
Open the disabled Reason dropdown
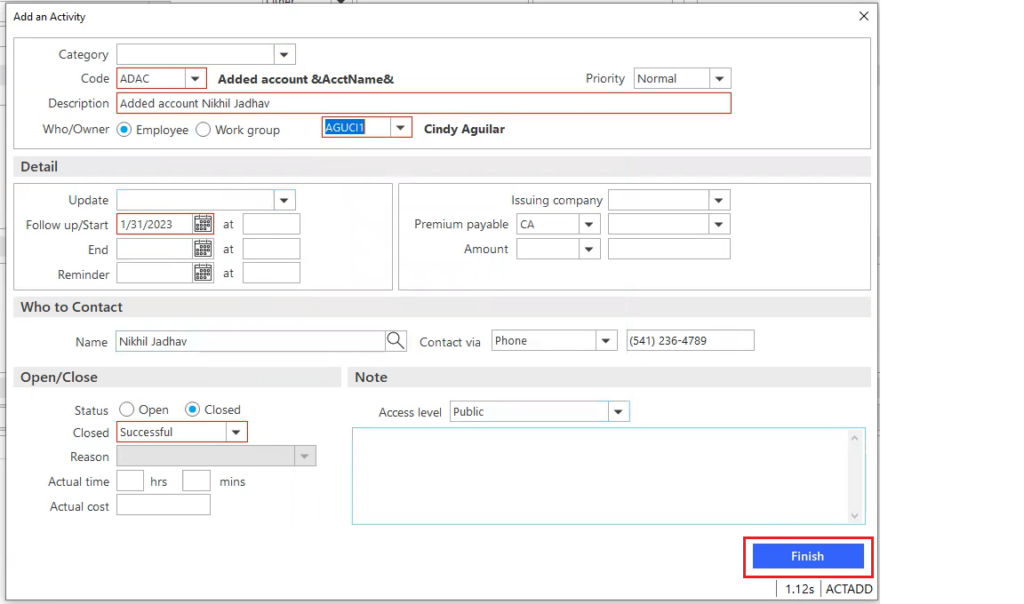(304, 456)
